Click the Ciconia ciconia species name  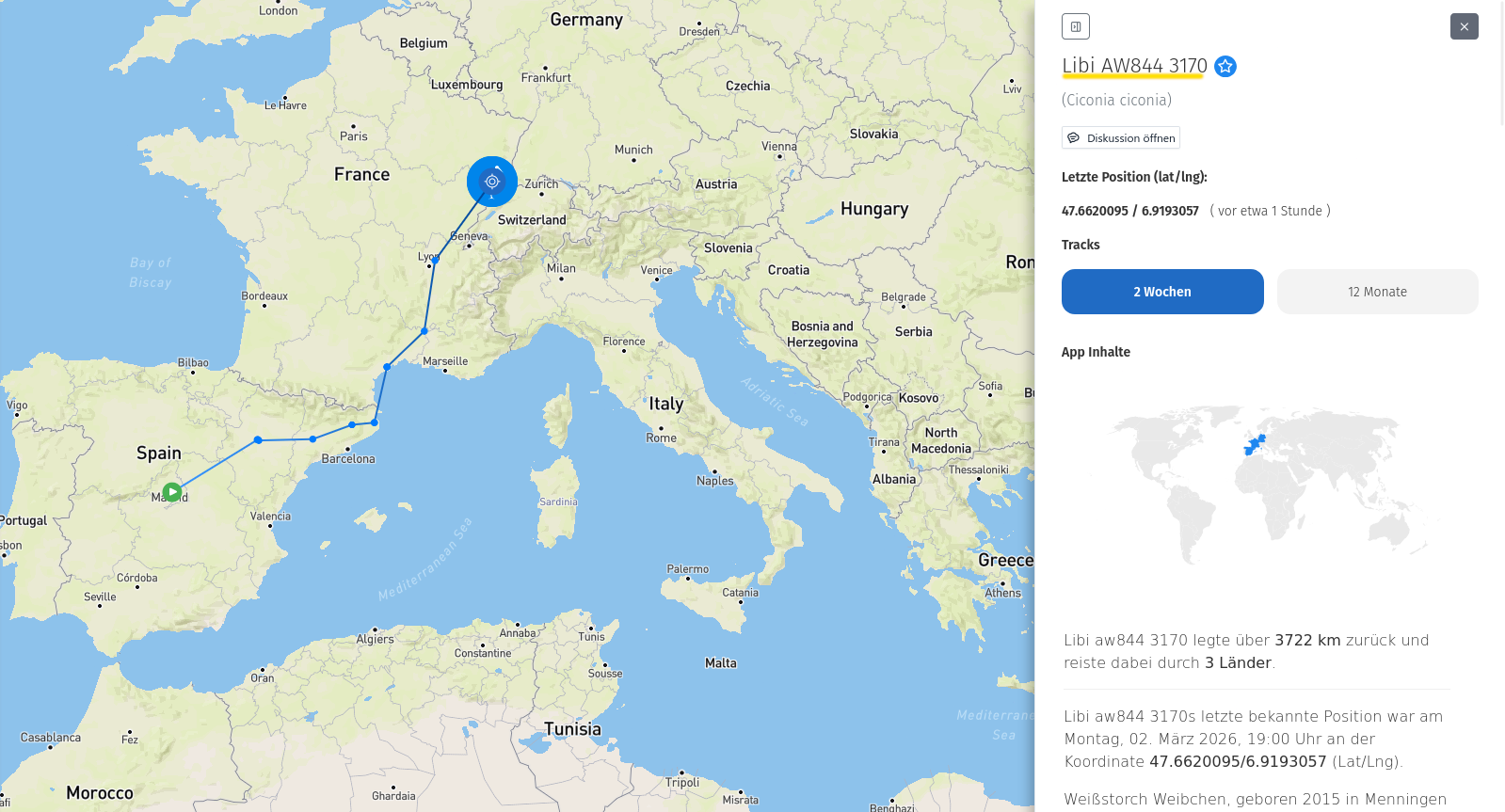pos(1116,100)
